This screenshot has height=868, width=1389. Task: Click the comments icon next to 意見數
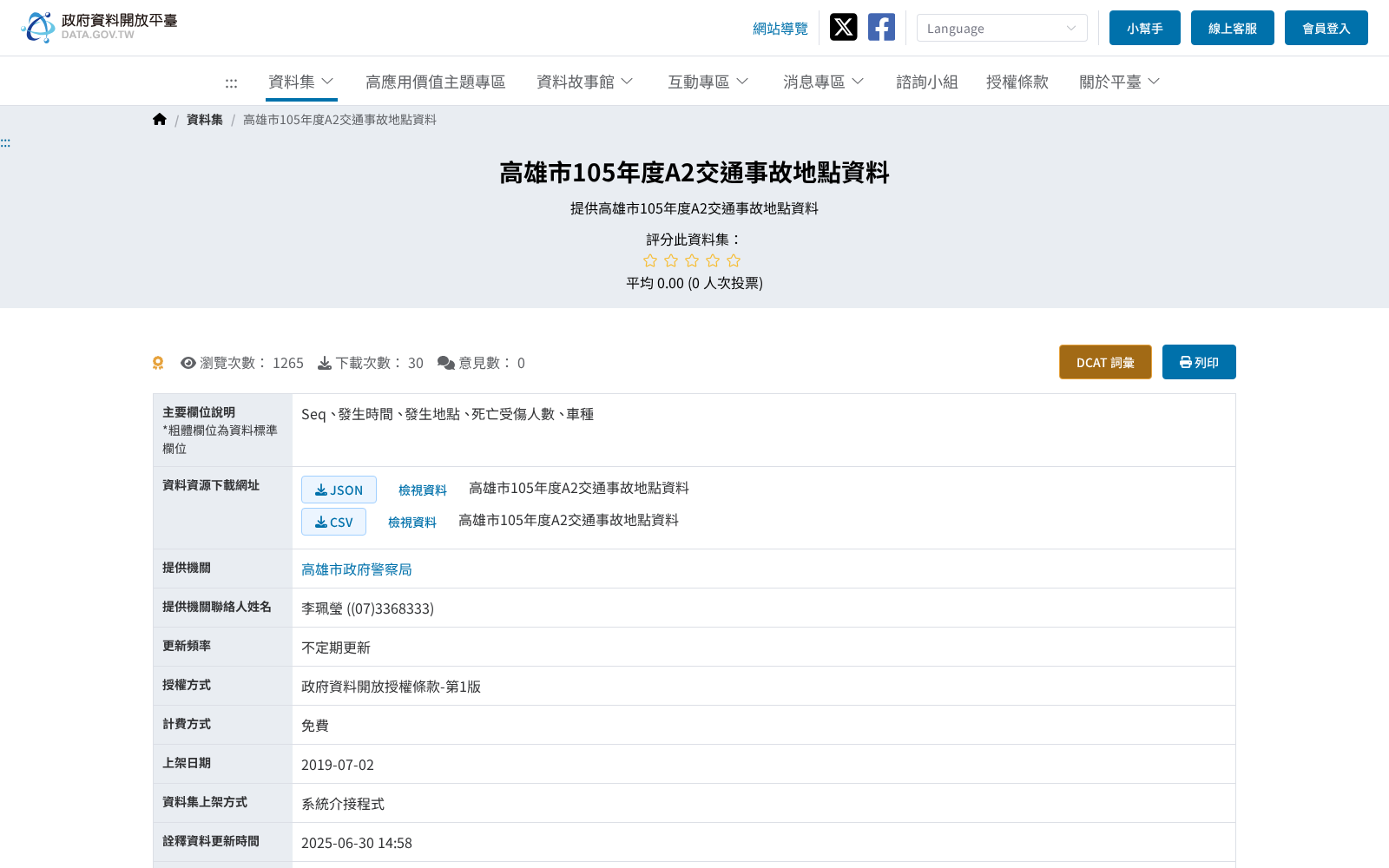446,363
